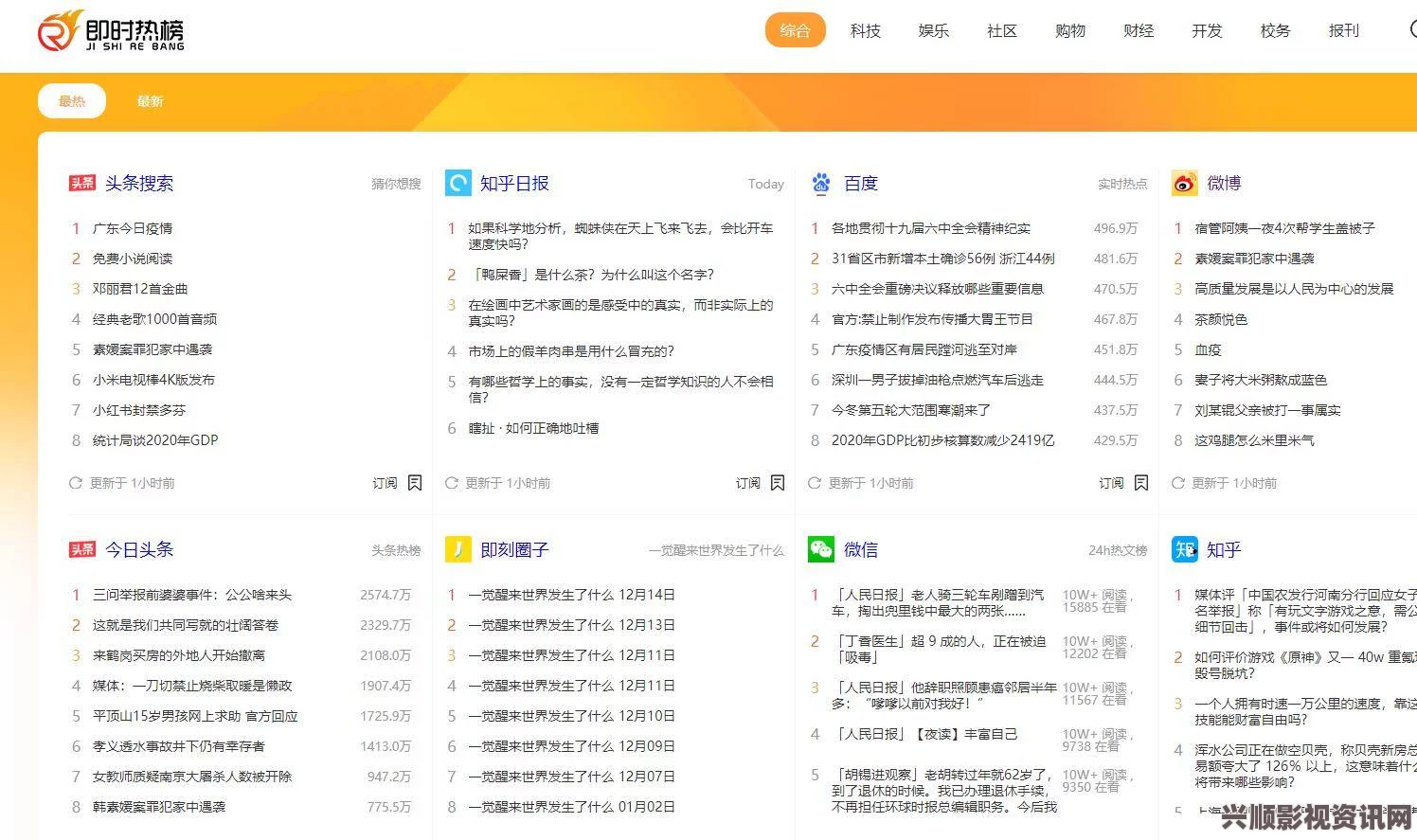1417x840 pixels.
Task: Switch to 最新 sort toggle
Action: coord(150,101)
